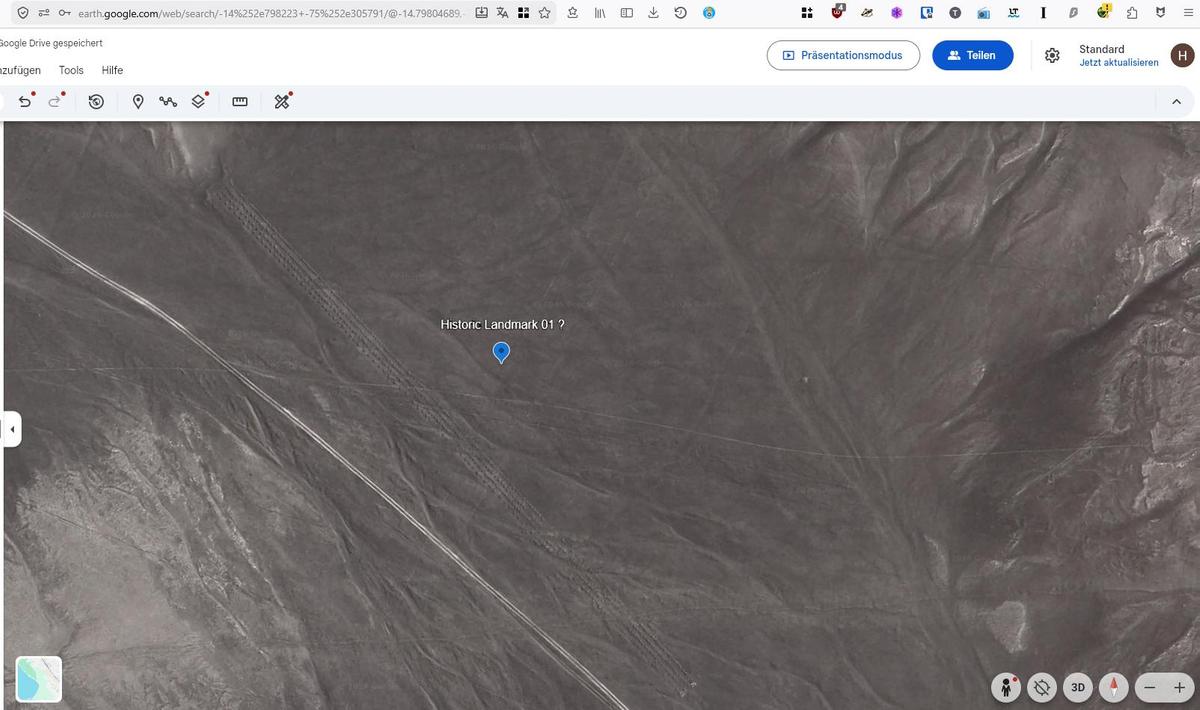1200x710 pixels.
Task: Expand the left sidebar panel
Action: click(11, 428)
